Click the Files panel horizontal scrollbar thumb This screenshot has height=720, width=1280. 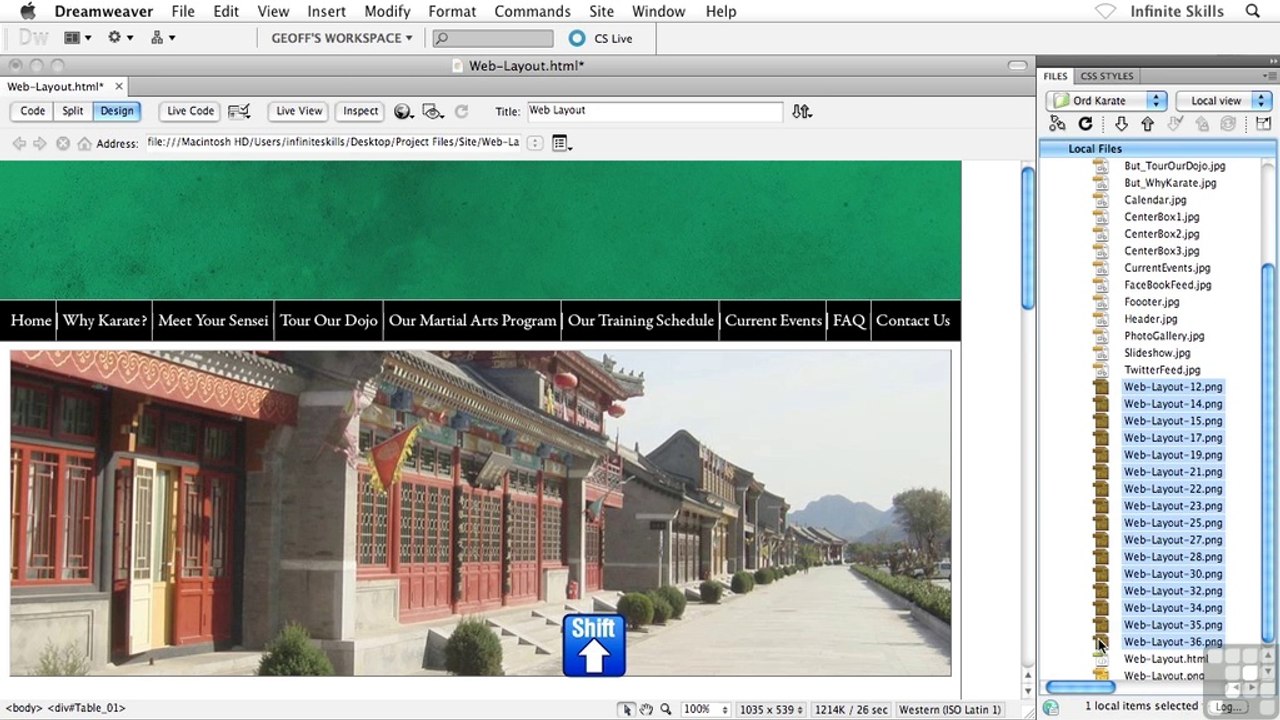1081,688
